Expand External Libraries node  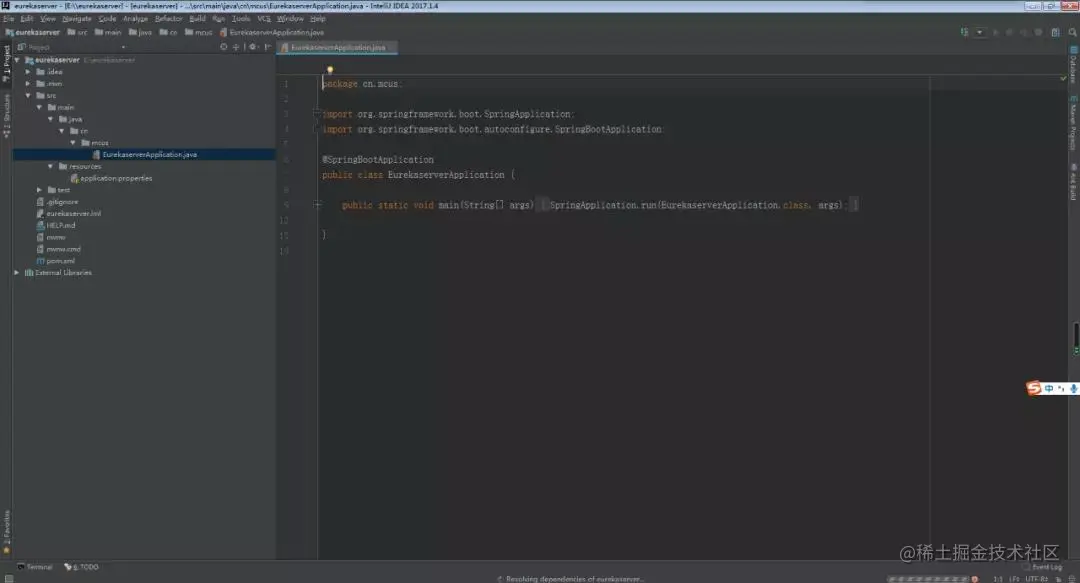(x=17, y=272)
